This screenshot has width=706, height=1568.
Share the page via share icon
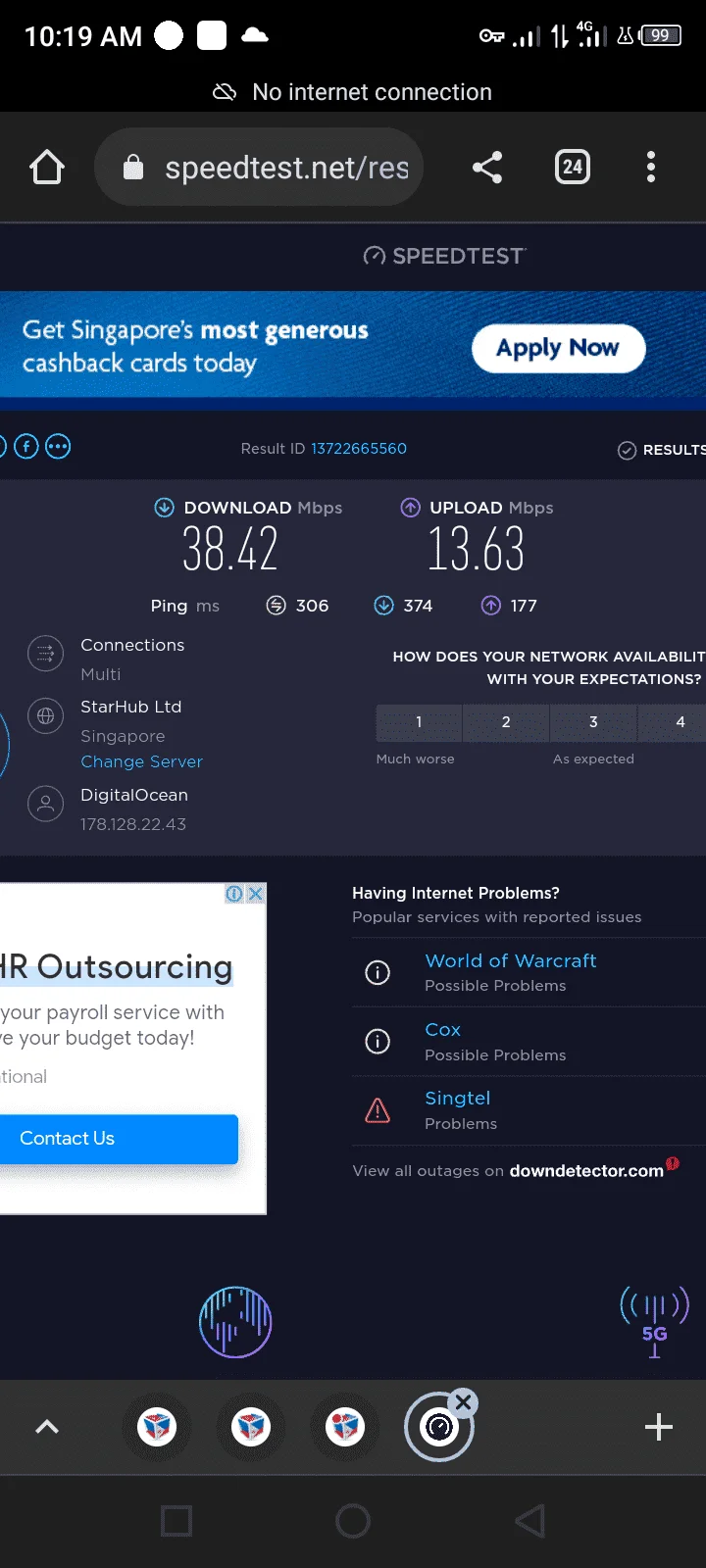pos(487,168)
